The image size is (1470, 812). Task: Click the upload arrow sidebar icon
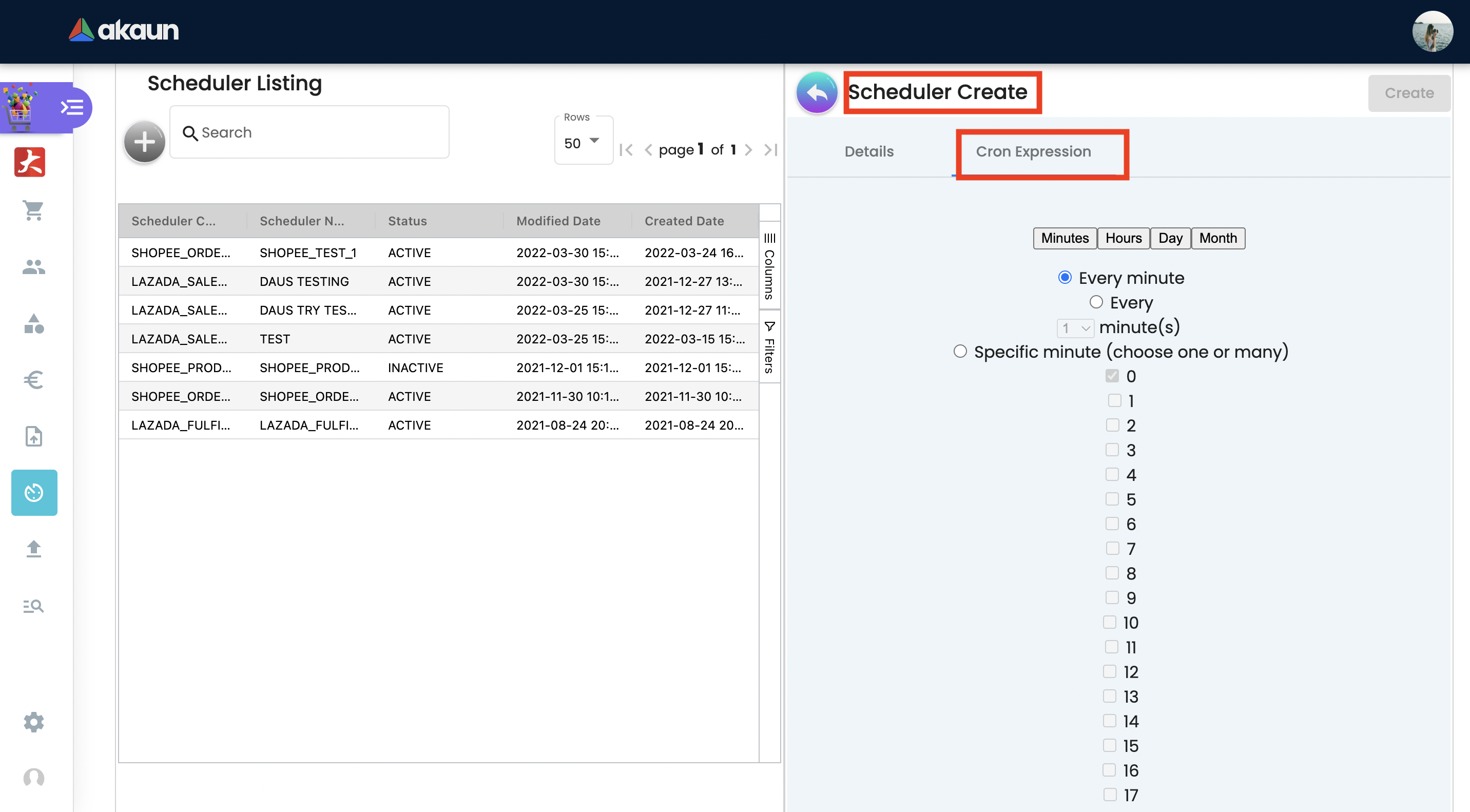[x=34, y=549]
